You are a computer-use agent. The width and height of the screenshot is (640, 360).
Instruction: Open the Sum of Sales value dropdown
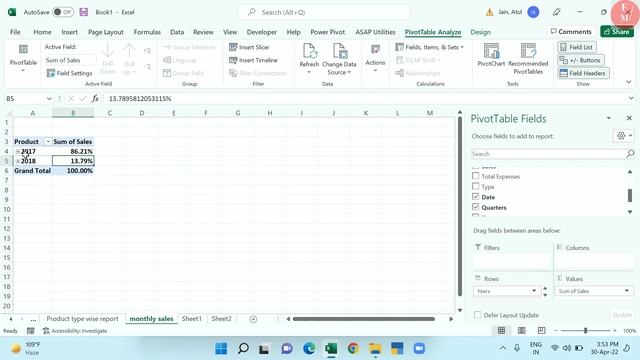coord(627,291)
